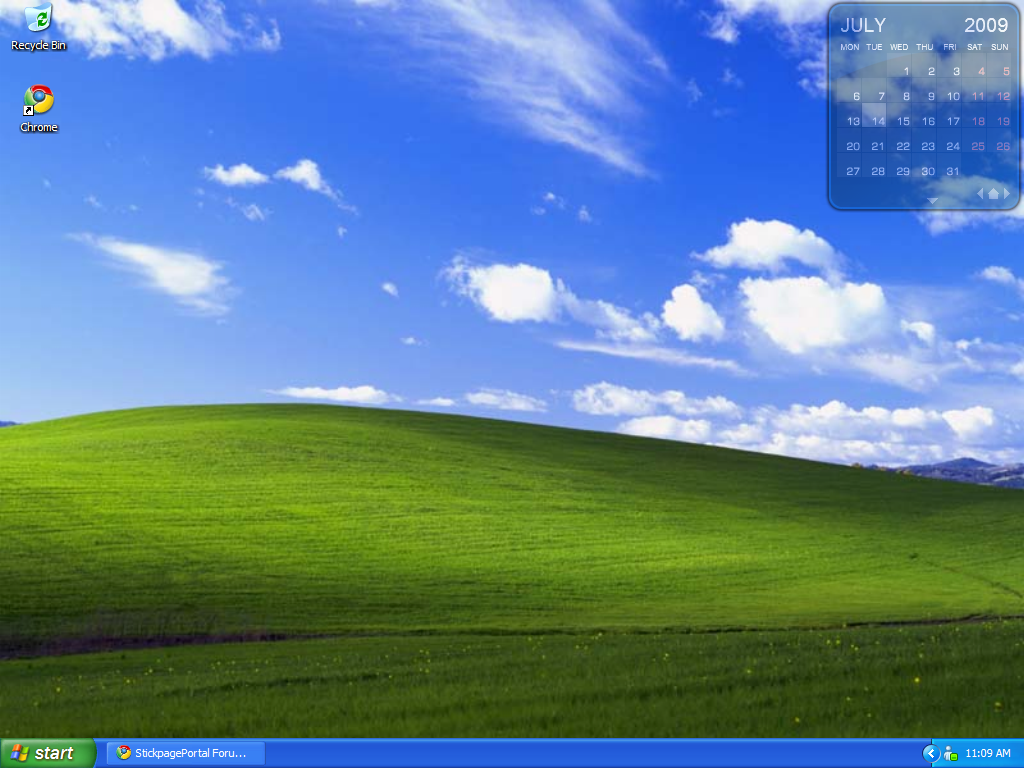Click the THU weekday header in the calendar
This screenshot has width=1024, height=768.
(x=925, y=47)
